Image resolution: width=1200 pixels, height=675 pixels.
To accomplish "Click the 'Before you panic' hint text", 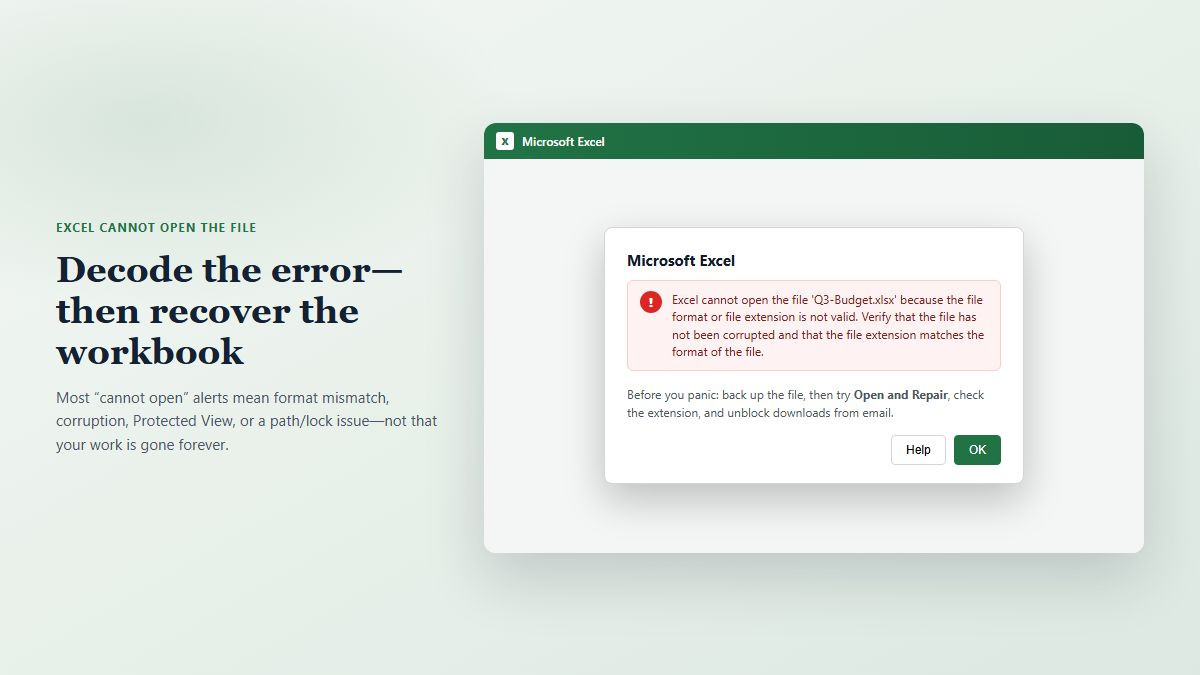I will click(x=805, y=404).
